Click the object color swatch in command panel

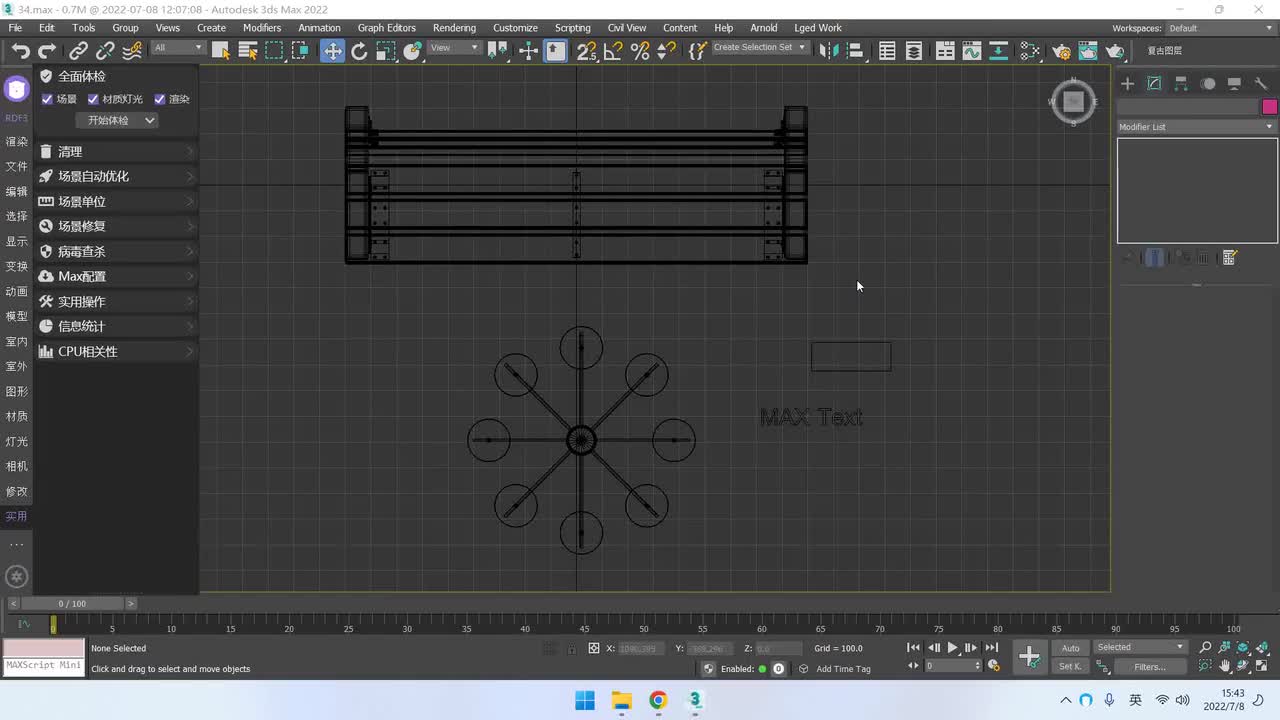coord(1269,107)
